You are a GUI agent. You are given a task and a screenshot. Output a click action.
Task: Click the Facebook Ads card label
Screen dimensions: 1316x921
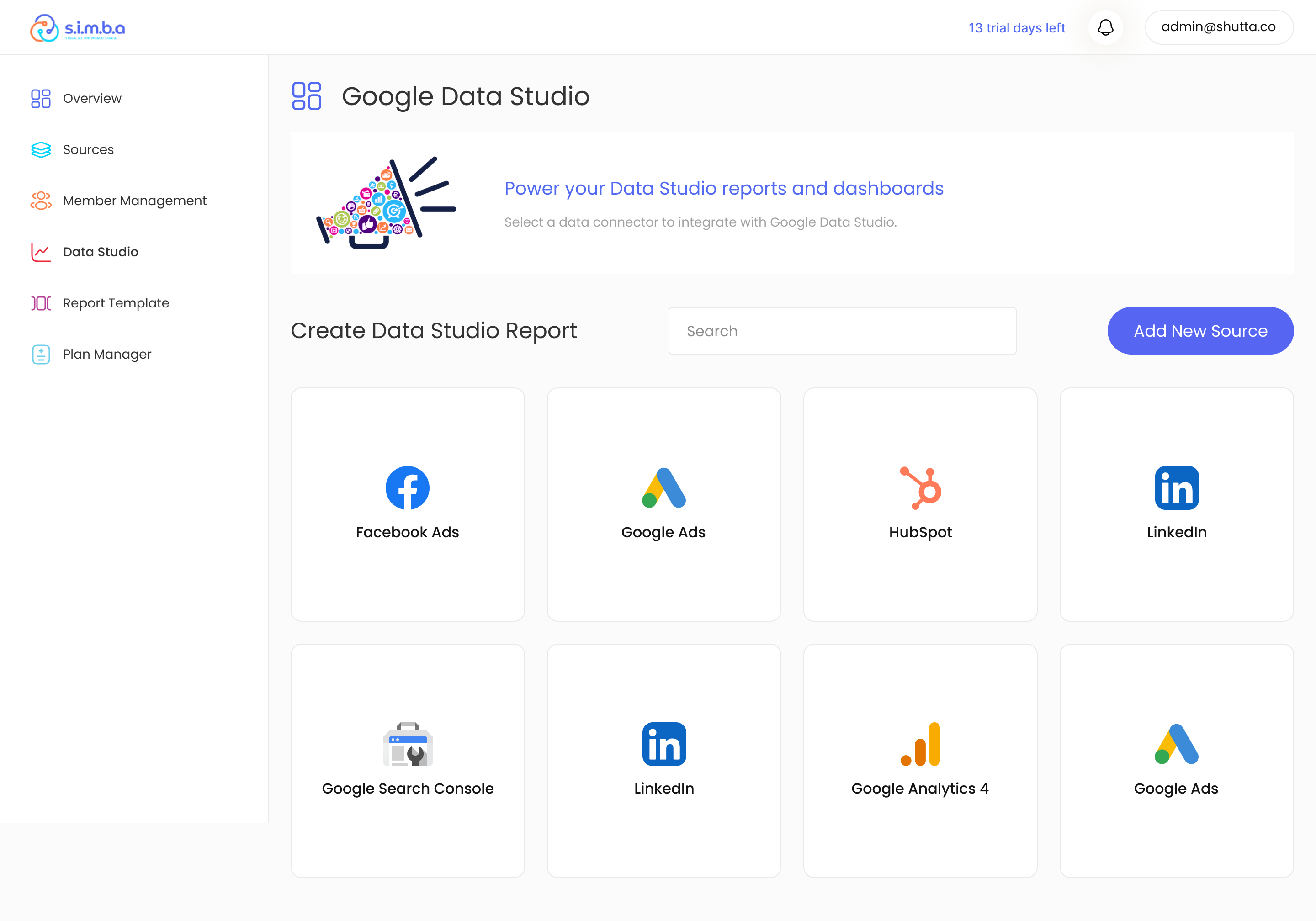coord(408,532)
